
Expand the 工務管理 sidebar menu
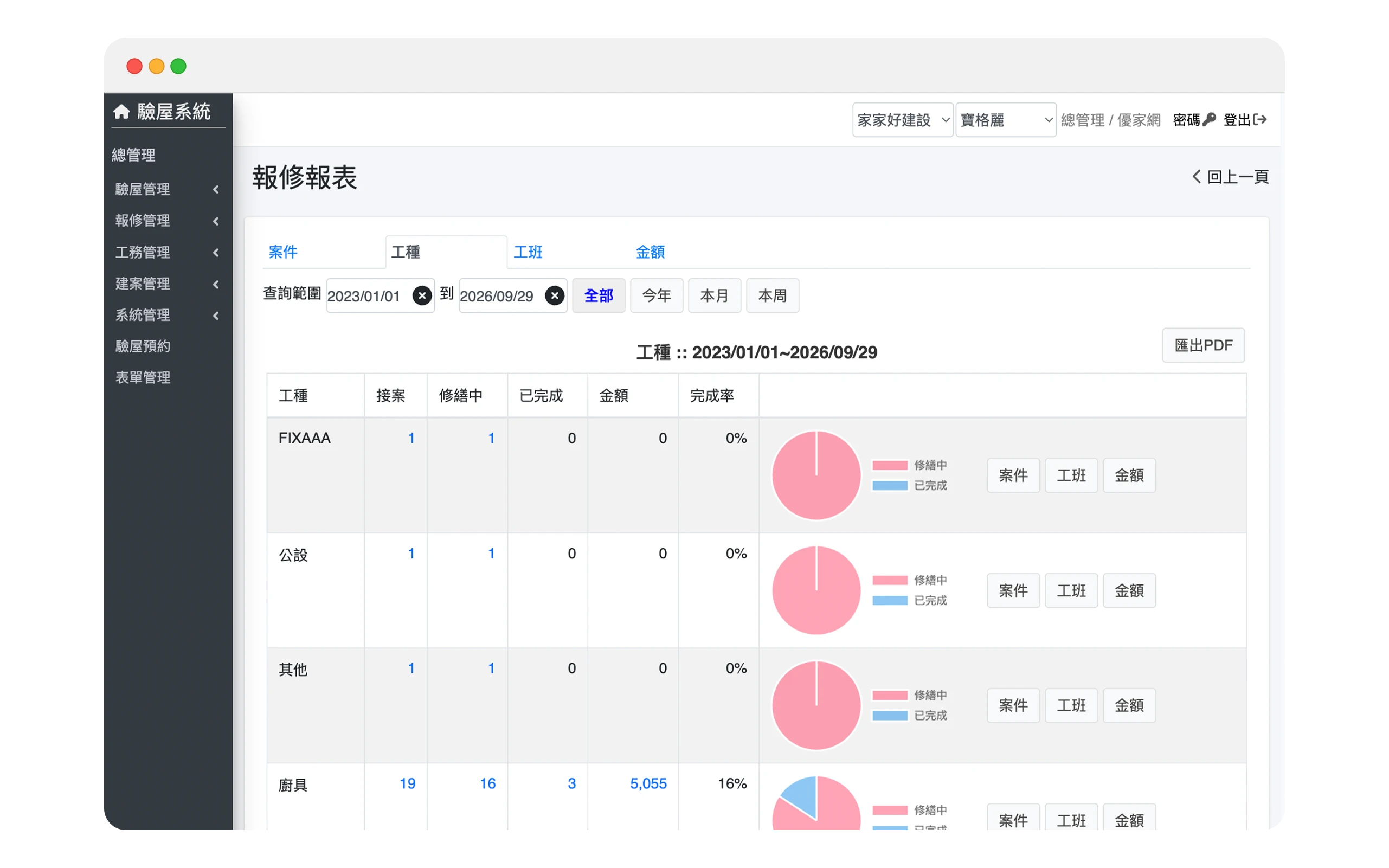pos(167,252)
